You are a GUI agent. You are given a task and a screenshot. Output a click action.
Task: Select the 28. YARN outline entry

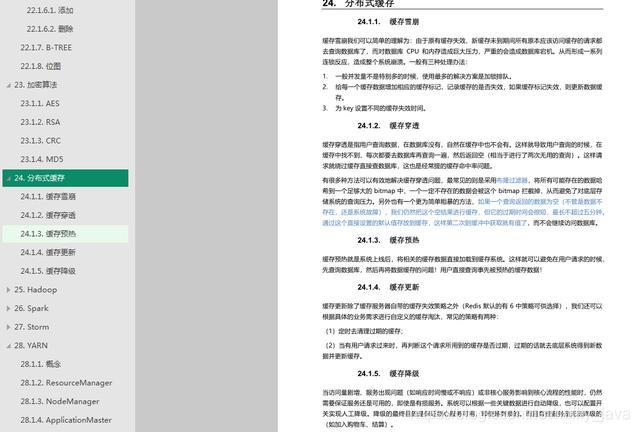31,345
